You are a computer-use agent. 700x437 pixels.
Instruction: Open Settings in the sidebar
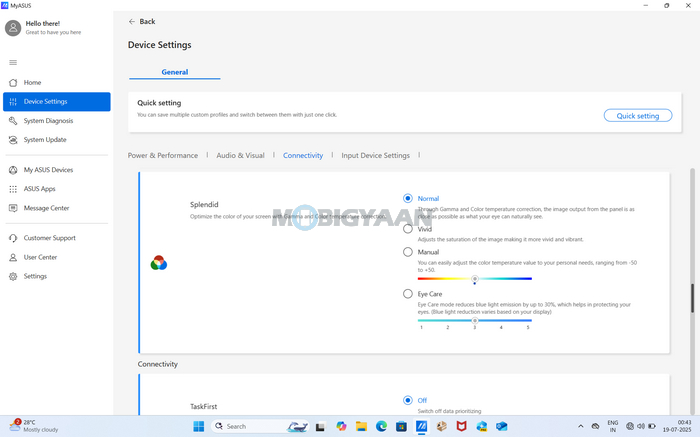coord(57,276)
